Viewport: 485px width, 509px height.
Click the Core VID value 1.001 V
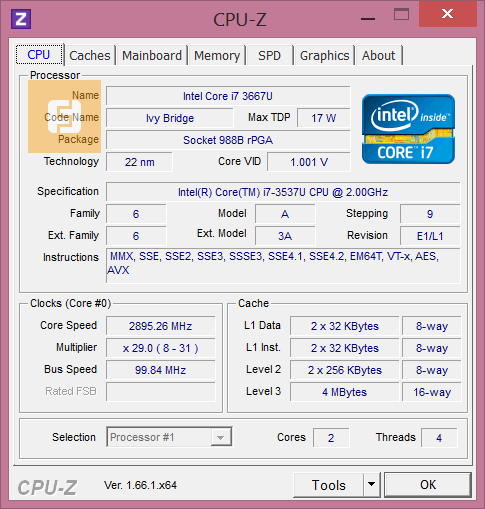coord(309,162)
